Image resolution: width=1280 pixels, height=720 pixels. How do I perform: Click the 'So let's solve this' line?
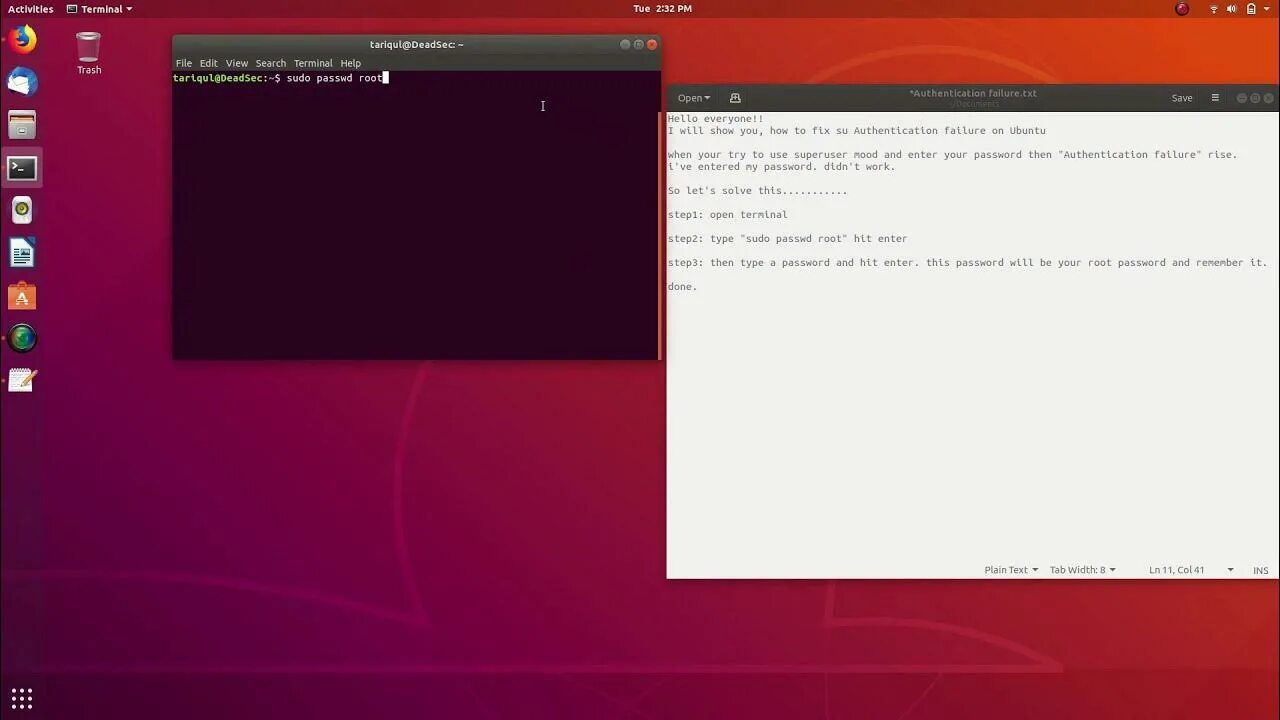[757, 191]
